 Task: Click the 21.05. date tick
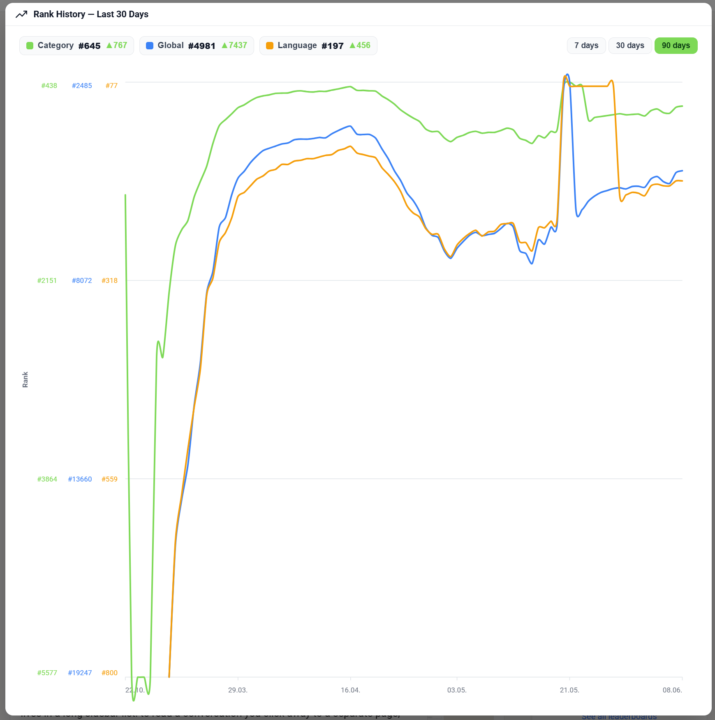click(x=569, y=690)
